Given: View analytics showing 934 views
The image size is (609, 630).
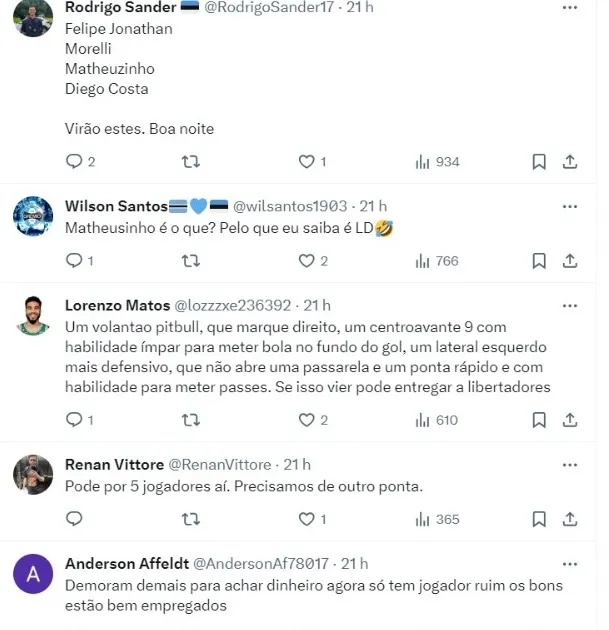Looking at the screenshot, I should coord(437,162).
